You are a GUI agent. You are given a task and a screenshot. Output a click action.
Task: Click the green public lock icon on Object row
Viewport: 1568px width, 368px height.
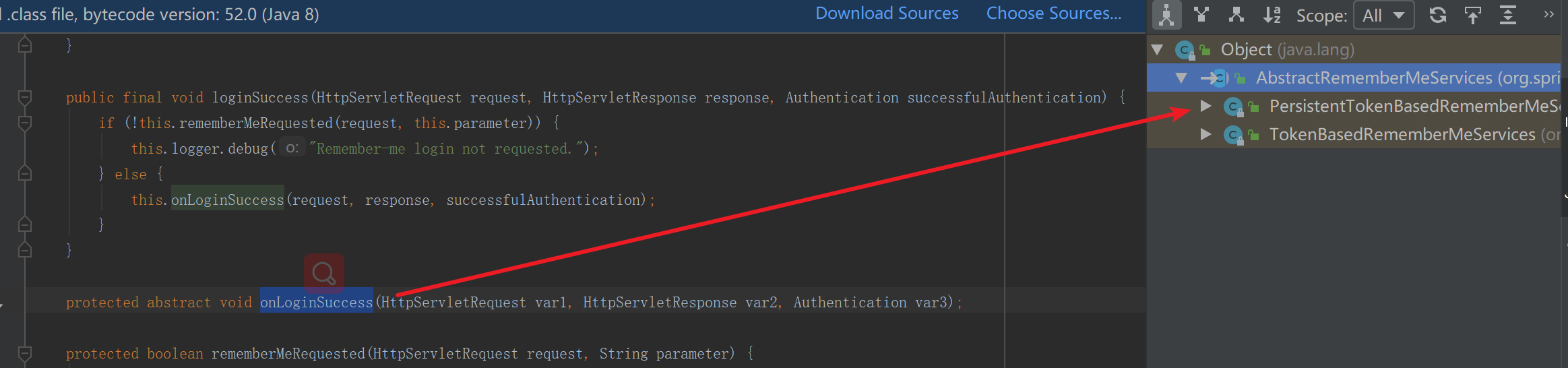tap(1205, 50)
